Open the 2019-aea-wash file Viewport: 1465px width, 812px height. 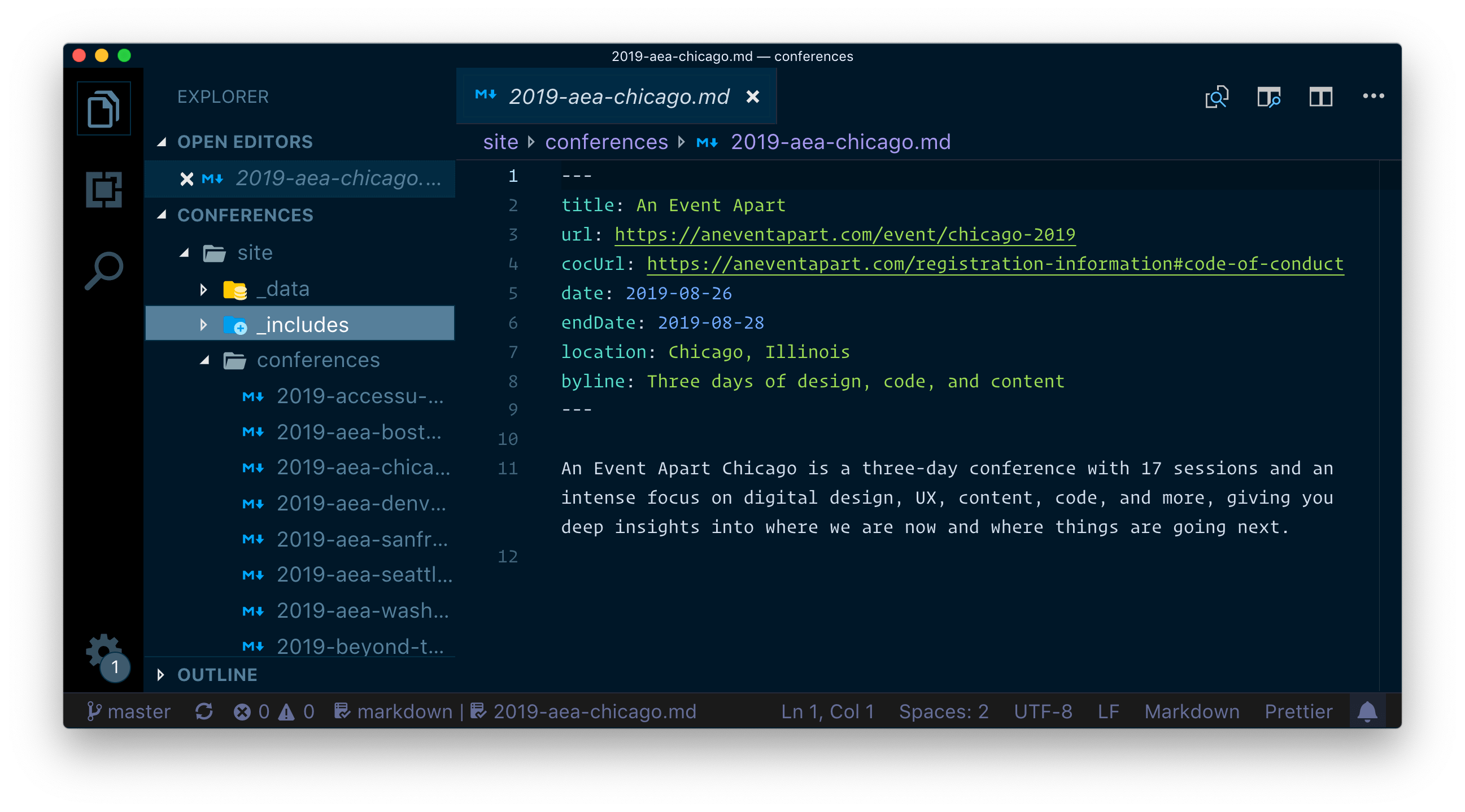click(x=363, y=611)
